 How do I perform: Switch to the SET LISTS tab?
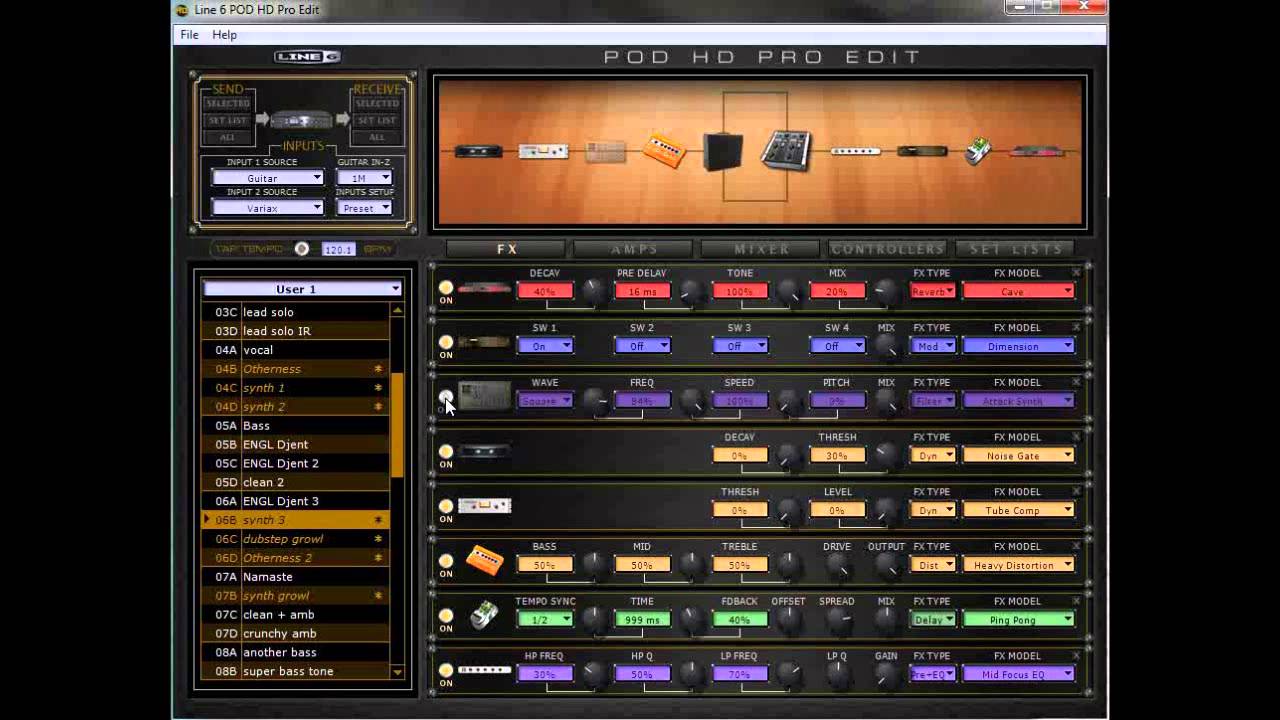[x=1015, y=249]
